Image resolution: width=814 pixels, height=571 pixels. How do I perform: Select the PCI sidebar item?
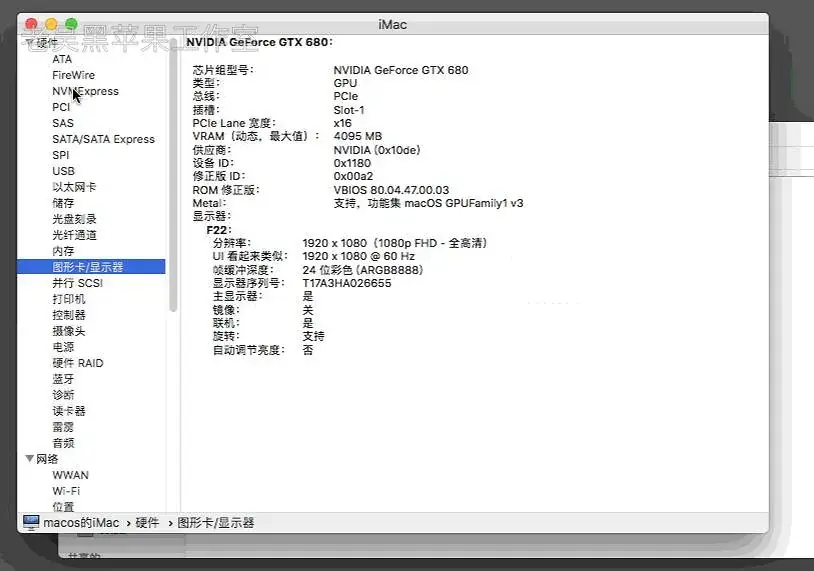(61, 107)
